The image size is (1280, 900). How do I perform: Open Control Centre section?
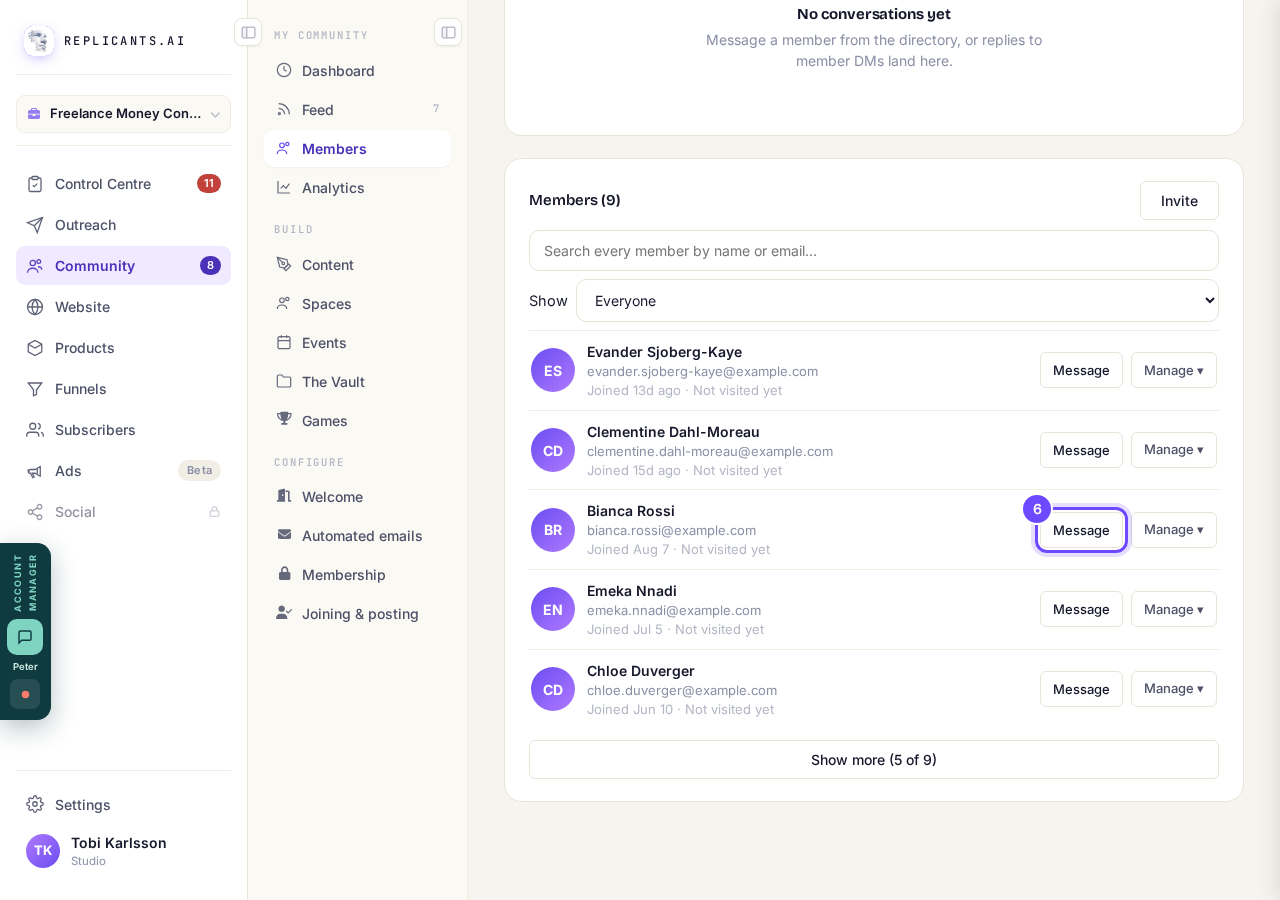(123, 184)
